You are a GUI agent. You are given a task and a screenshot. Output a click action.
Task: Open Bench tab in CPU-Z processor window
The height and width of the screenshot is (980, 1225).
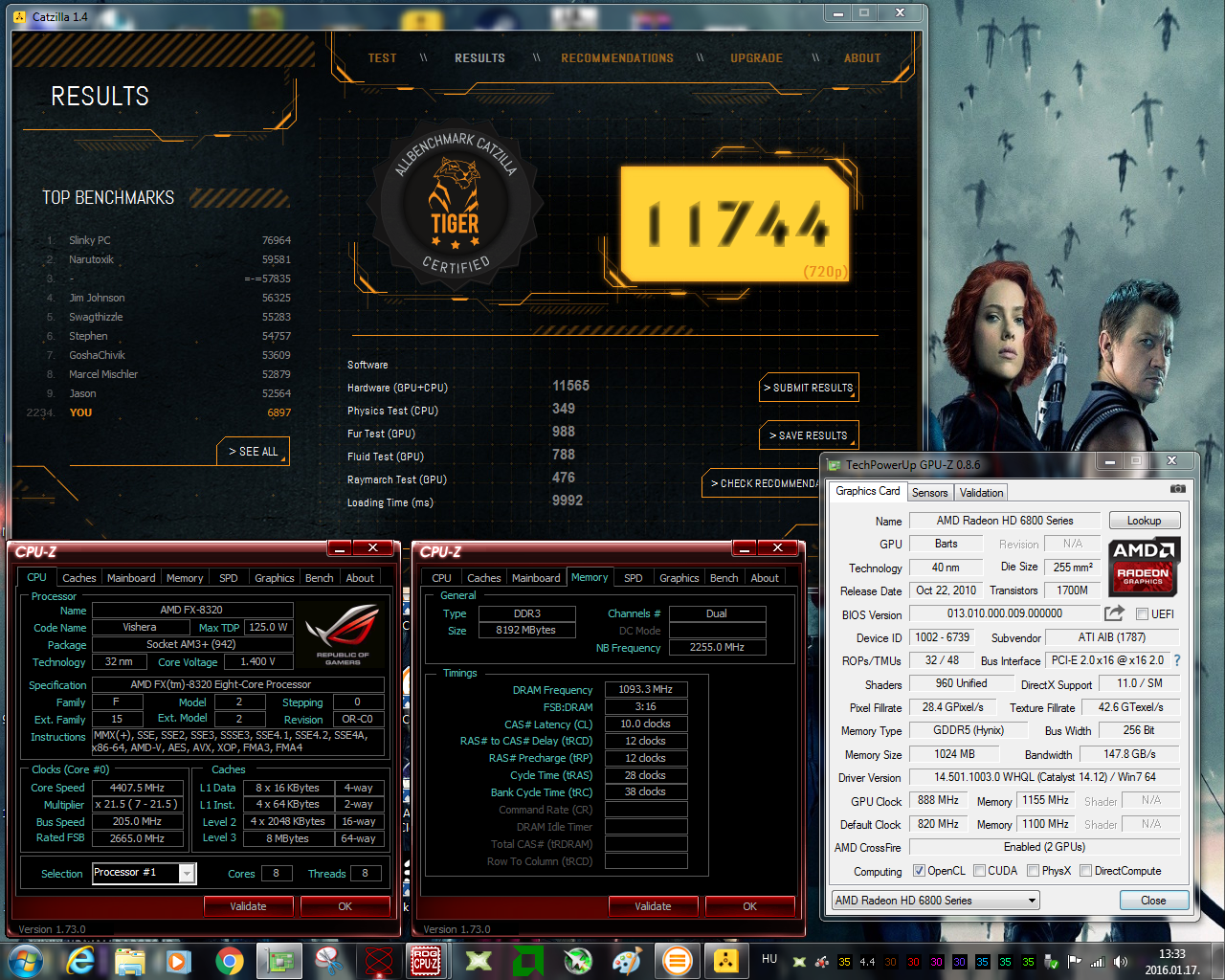(319, 578)
